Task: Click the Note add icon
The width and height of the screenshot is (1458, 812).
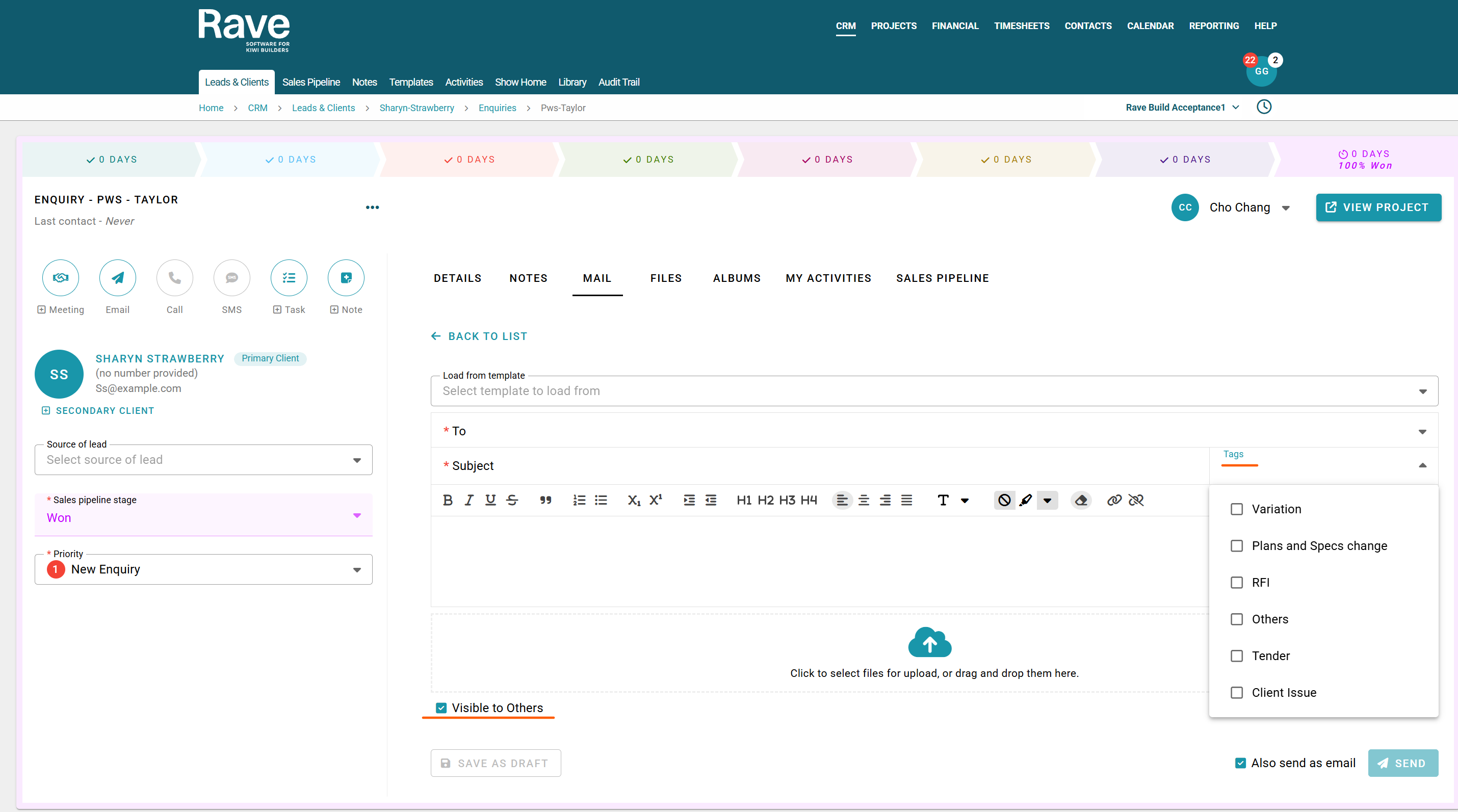Action: [346, 278]
